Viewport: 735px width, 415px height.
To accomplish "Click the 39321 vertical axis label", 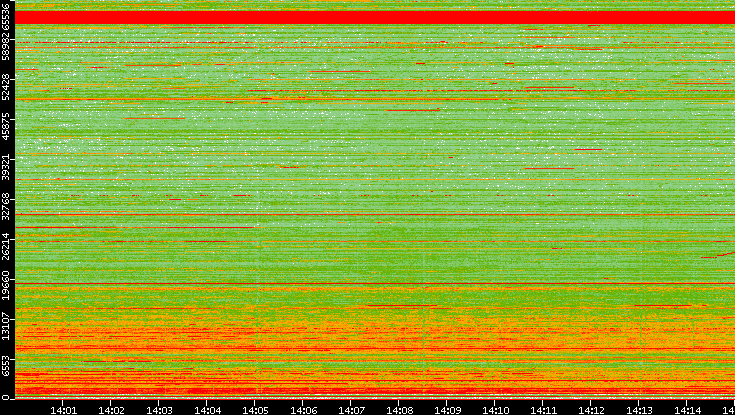I will [5, 166].
